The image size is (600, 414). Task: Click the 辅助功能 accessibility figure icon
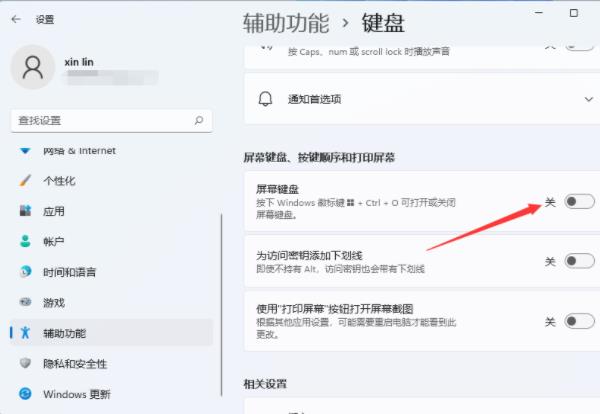tap(25, 333)
